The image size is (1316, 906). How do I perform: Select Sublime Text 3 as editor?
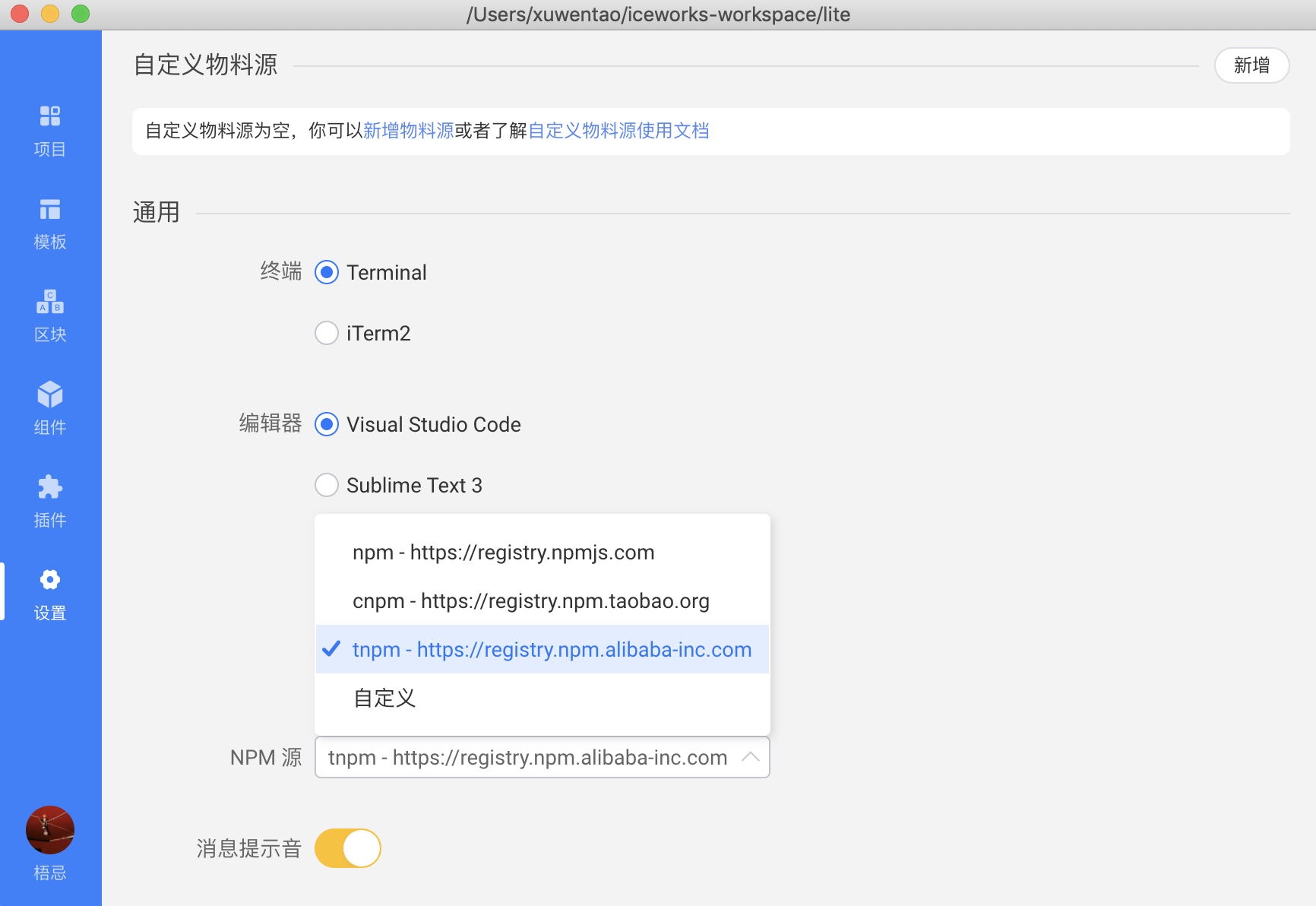click(326, 485)
